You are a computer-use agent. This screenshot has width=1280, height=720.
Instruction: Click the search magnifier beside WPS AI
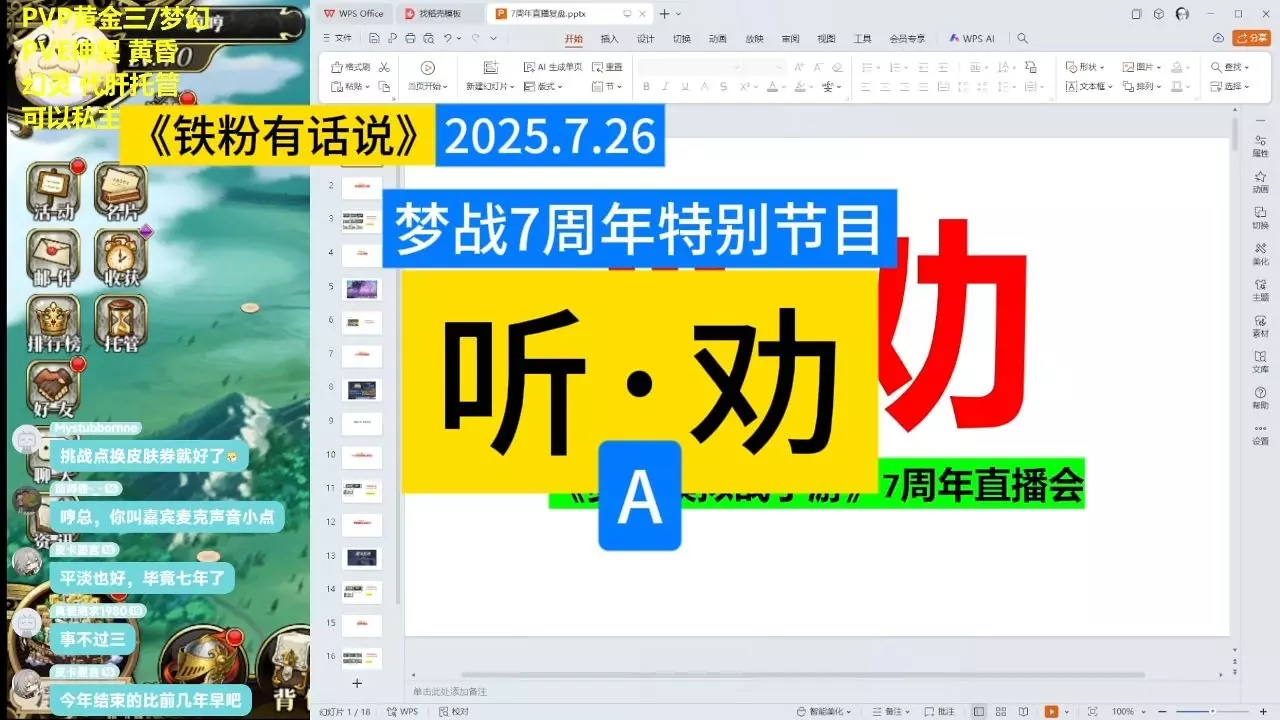pos(1022,39)
